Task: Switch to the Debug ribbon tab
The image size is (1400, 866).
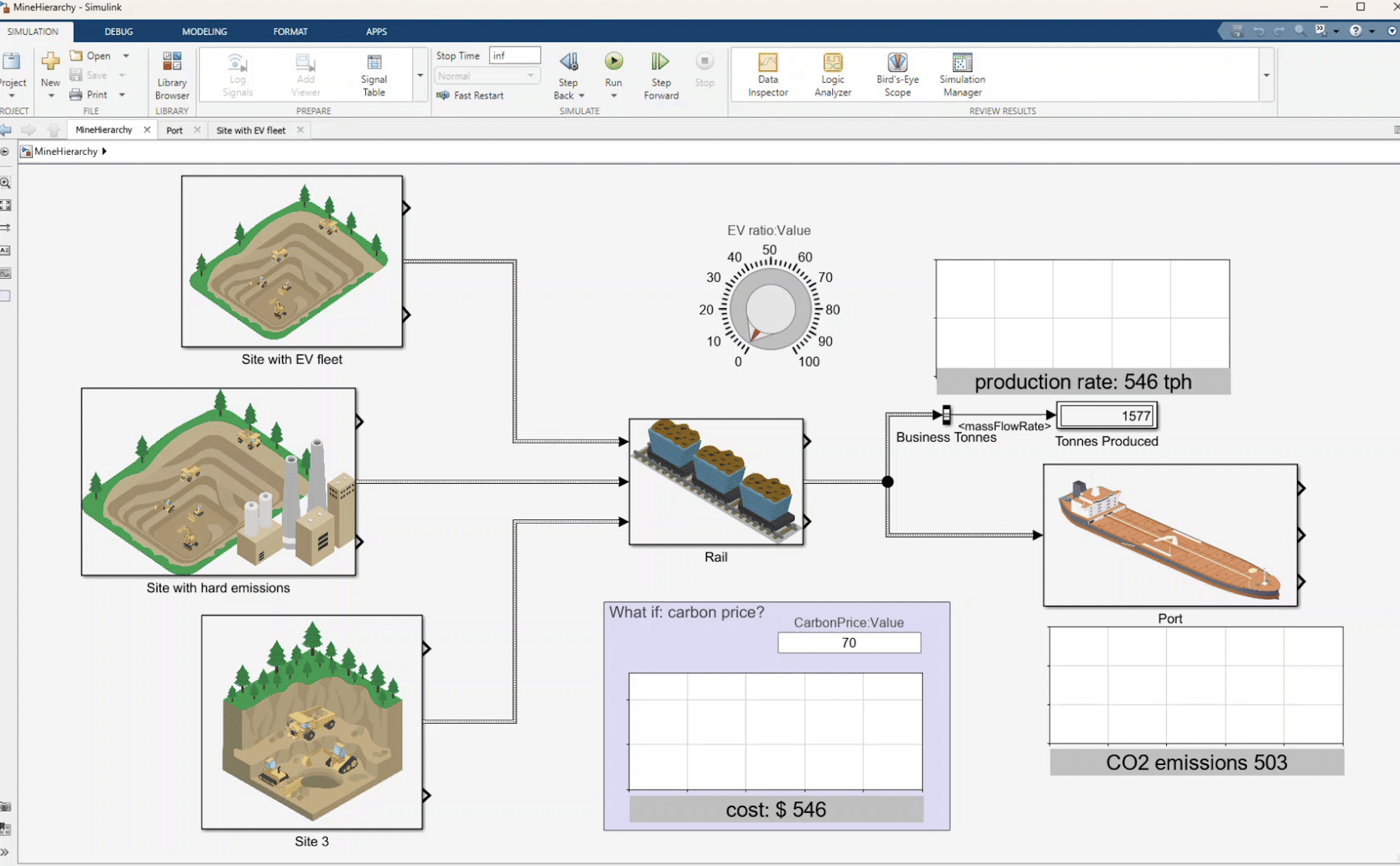Action: [x=118, y=31]
